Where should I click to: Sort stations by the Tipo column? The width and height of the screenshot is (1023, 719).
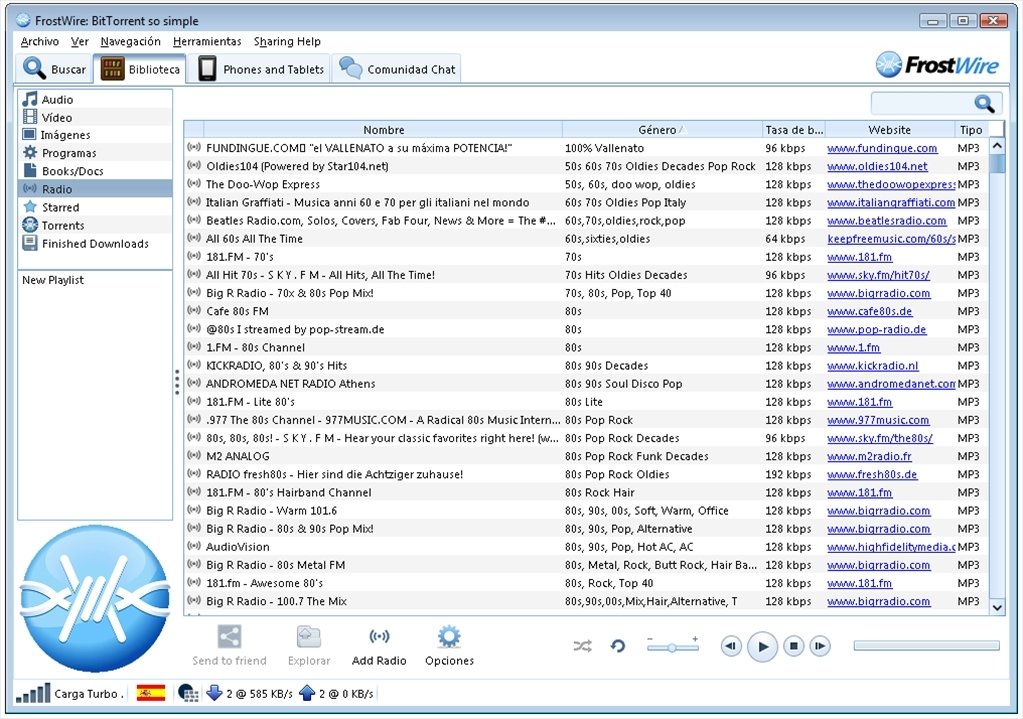coord(971,130)
